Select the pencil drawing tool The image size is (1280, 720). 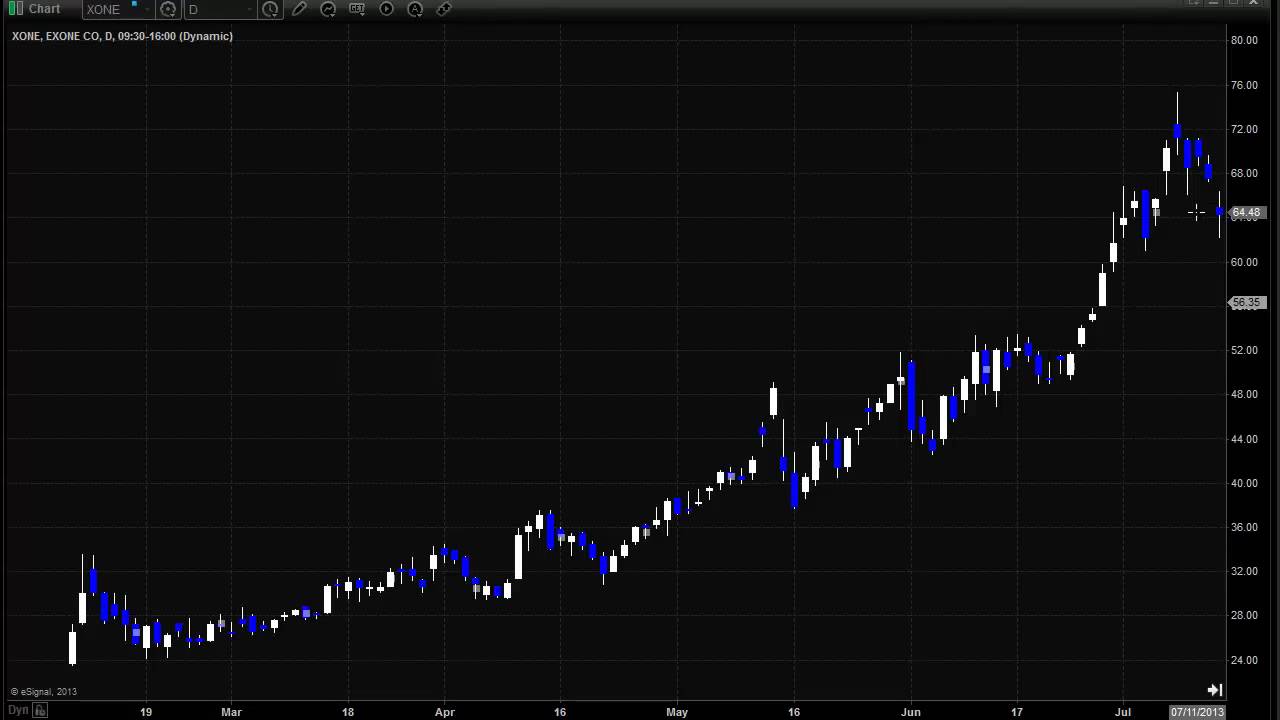(x=299, y=9)
